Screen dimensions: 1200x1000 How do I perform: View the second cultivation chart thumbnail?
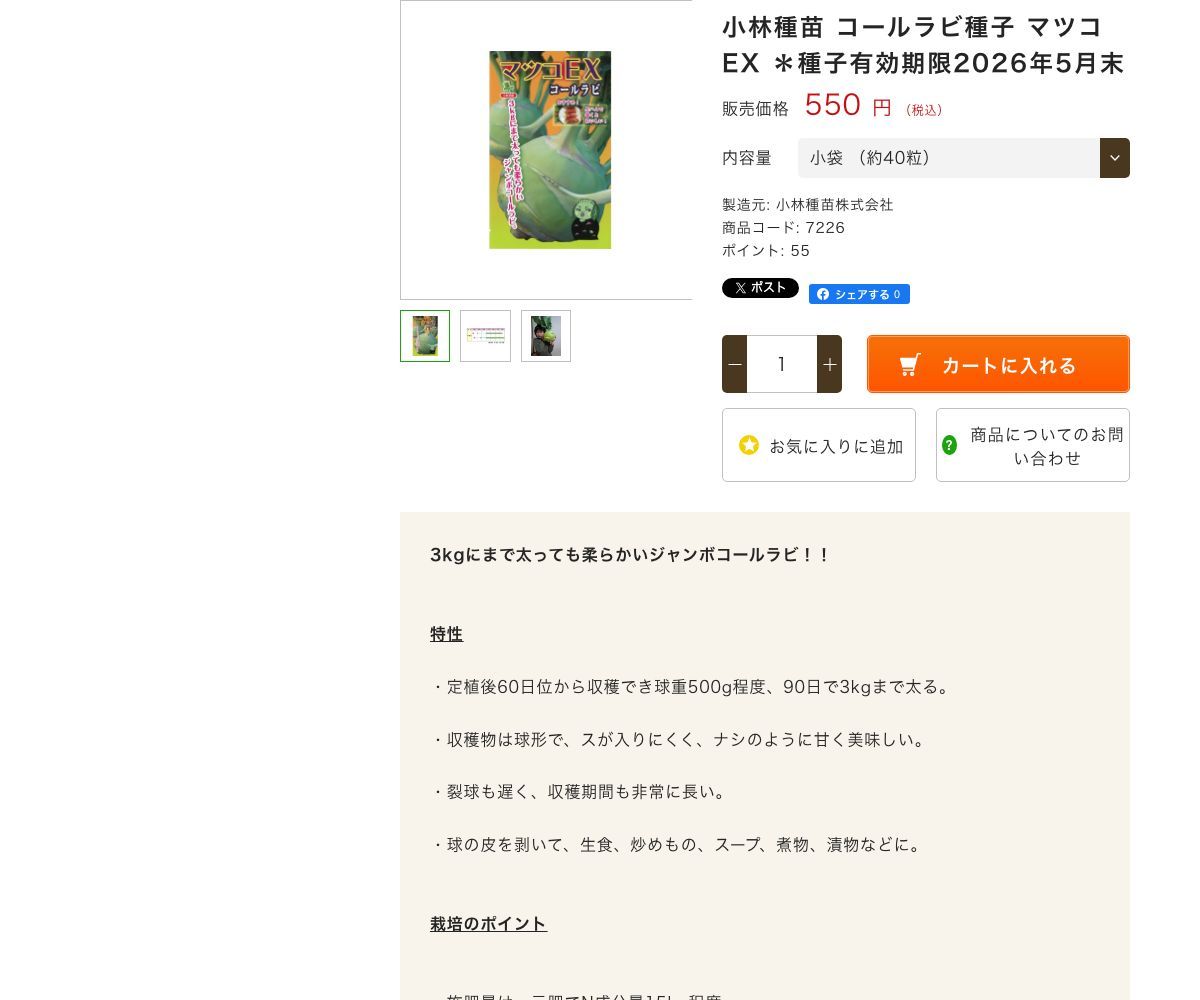pos(485,336)
